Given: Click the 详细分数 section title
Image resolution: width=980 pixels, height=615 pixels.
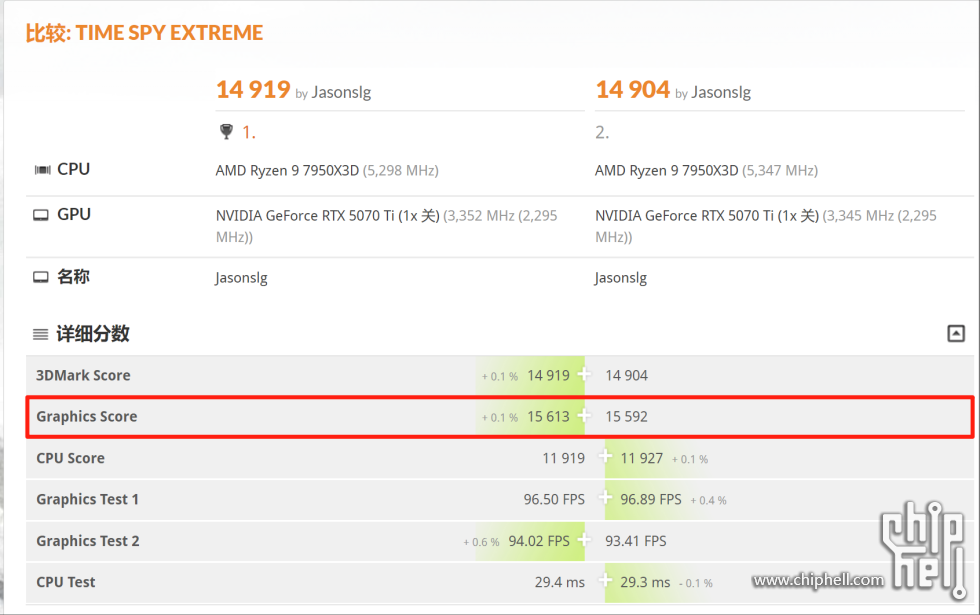Looking at the screenshot, I should tap(93, 334).
